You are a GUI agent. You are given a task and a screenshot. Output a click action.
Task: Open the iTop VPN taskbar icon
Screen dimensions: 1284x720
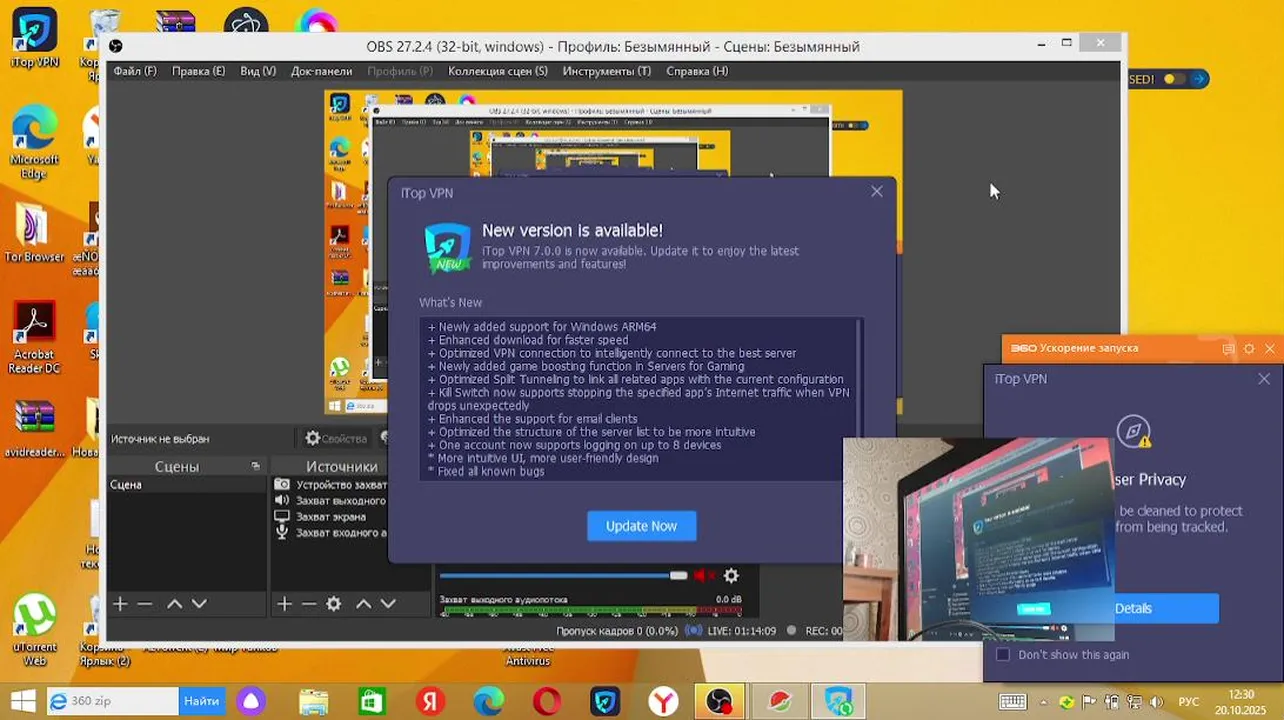click(605, 702)
